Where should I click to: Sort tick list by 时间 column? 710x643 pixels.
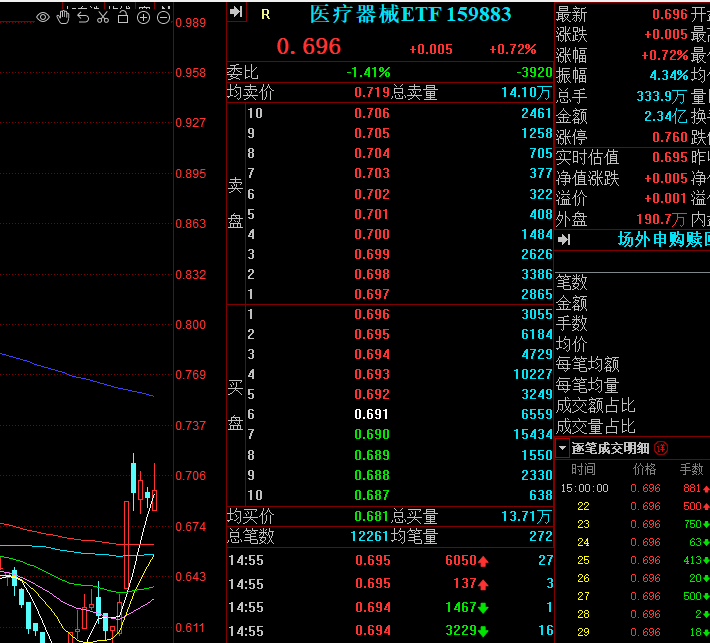tap(583, 469)
